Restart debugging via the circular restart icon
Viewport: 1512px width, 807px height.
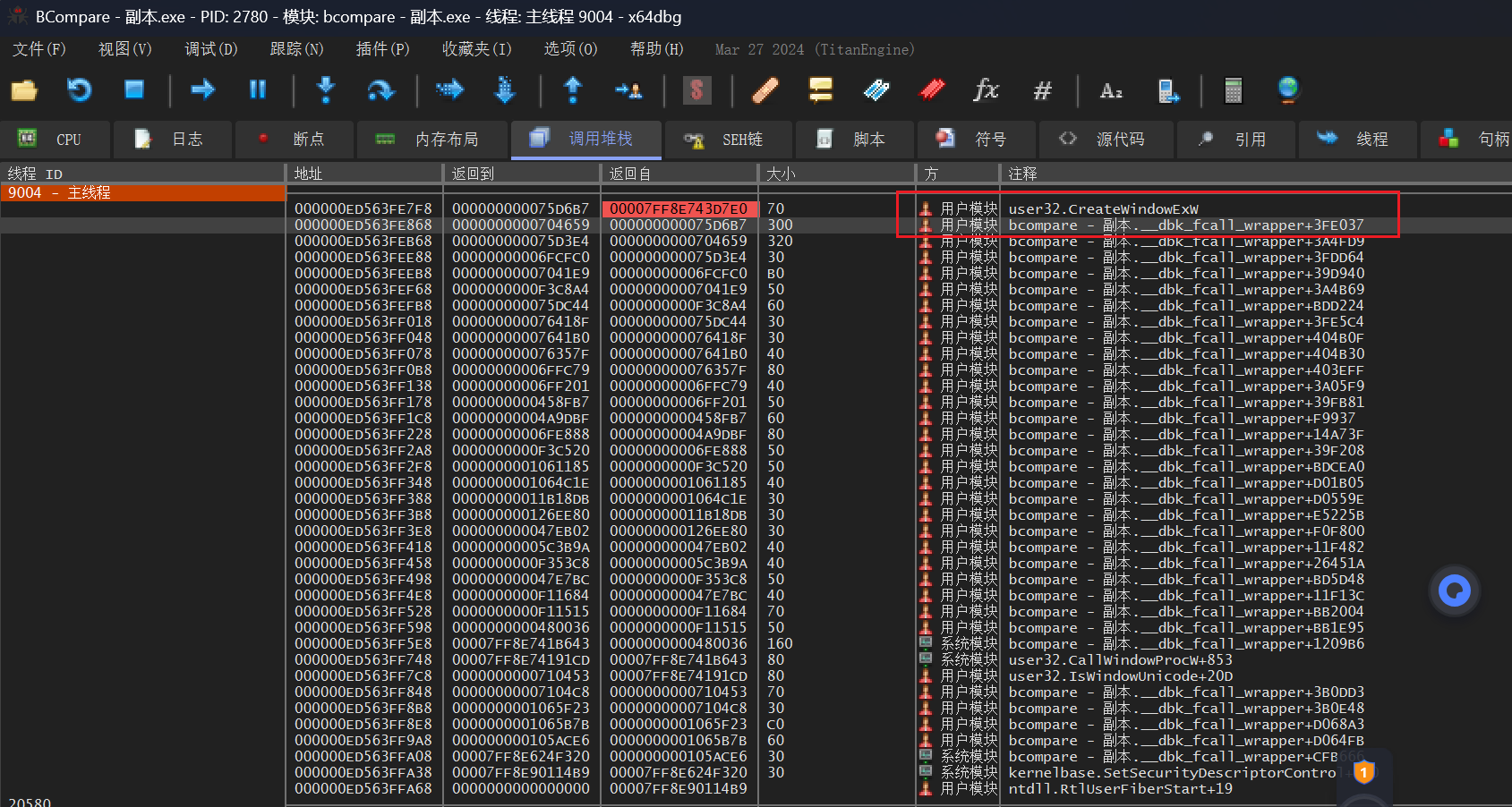point(79,90)
